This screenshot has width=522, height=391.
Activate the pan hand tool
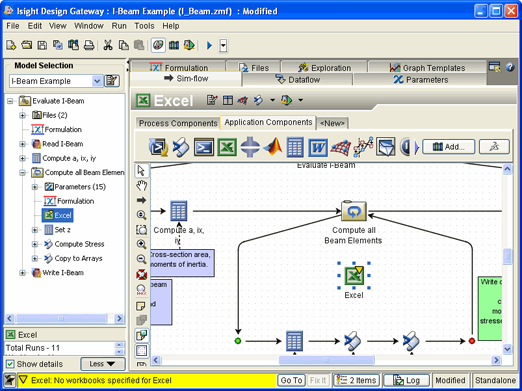[x=141, y=185]
